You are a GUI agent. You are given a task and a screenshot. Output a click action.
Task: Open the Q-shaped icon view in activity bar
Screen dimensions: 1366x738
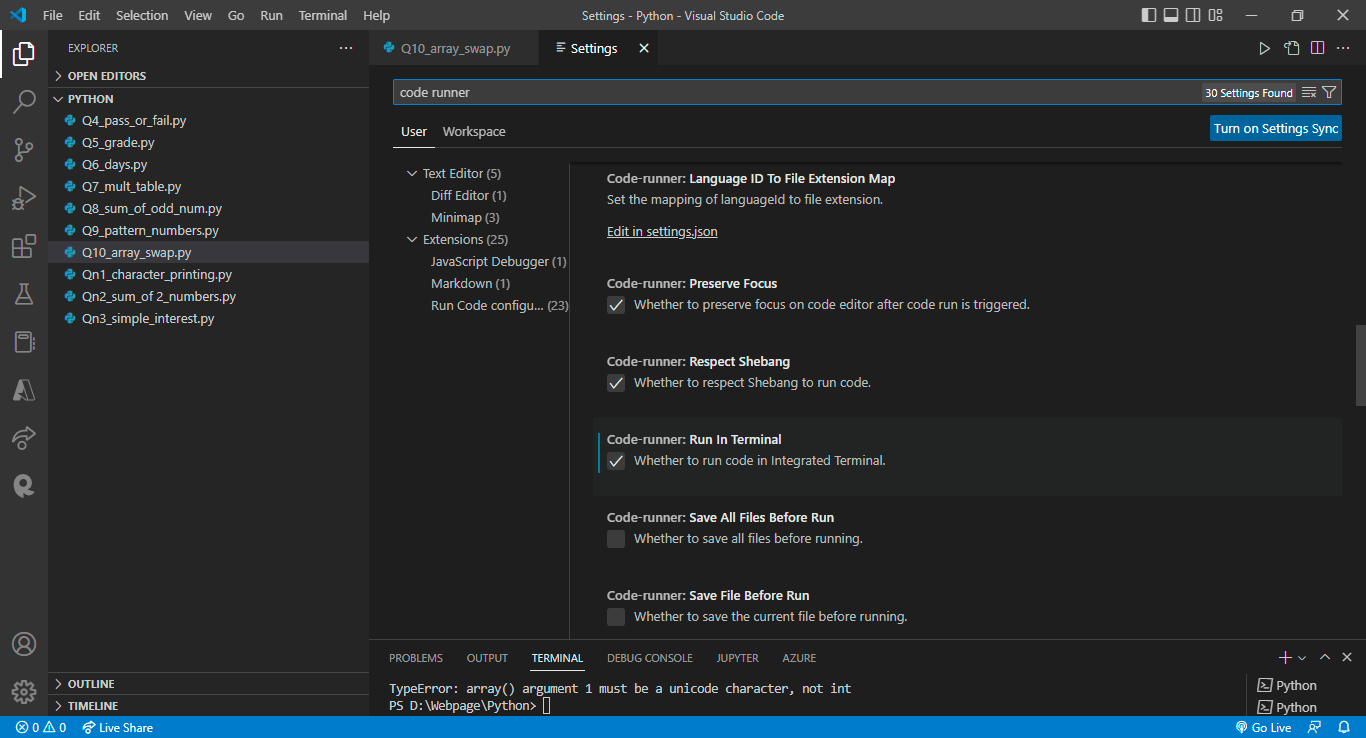[24, 486]
